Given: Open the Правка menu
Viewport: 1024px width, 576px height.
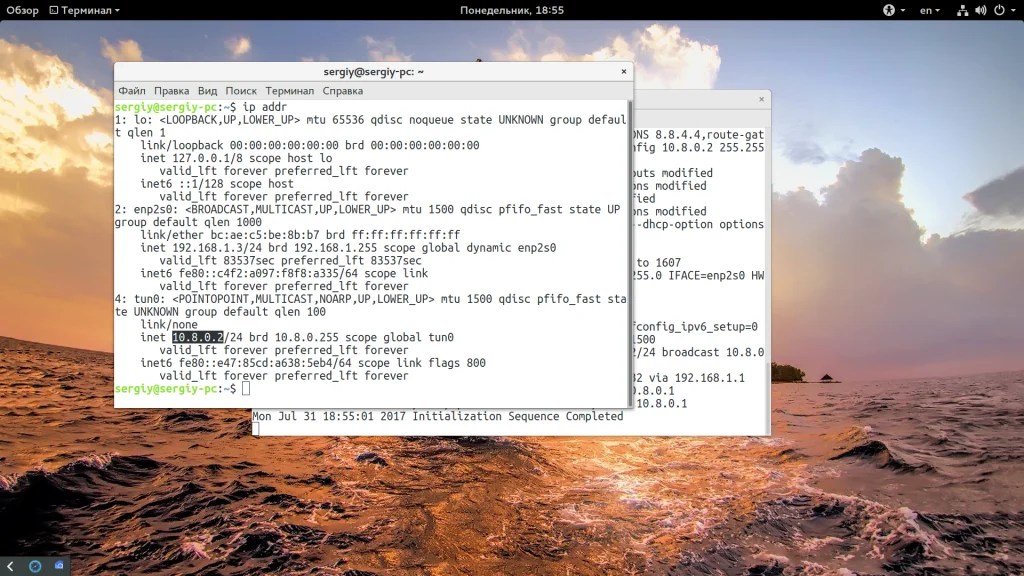Looking at the screenshot, I should 171,91.
